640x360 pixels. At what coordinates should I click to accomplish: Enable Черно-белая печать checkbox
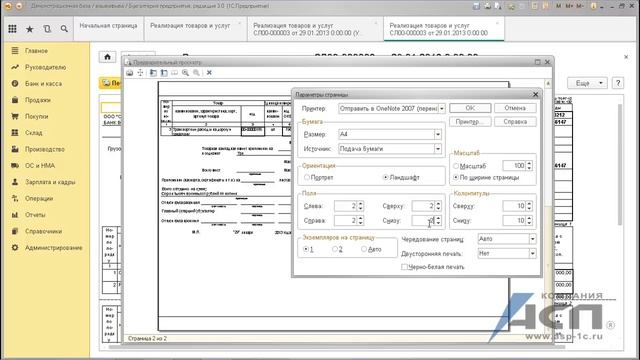click(x=404, y=267)
